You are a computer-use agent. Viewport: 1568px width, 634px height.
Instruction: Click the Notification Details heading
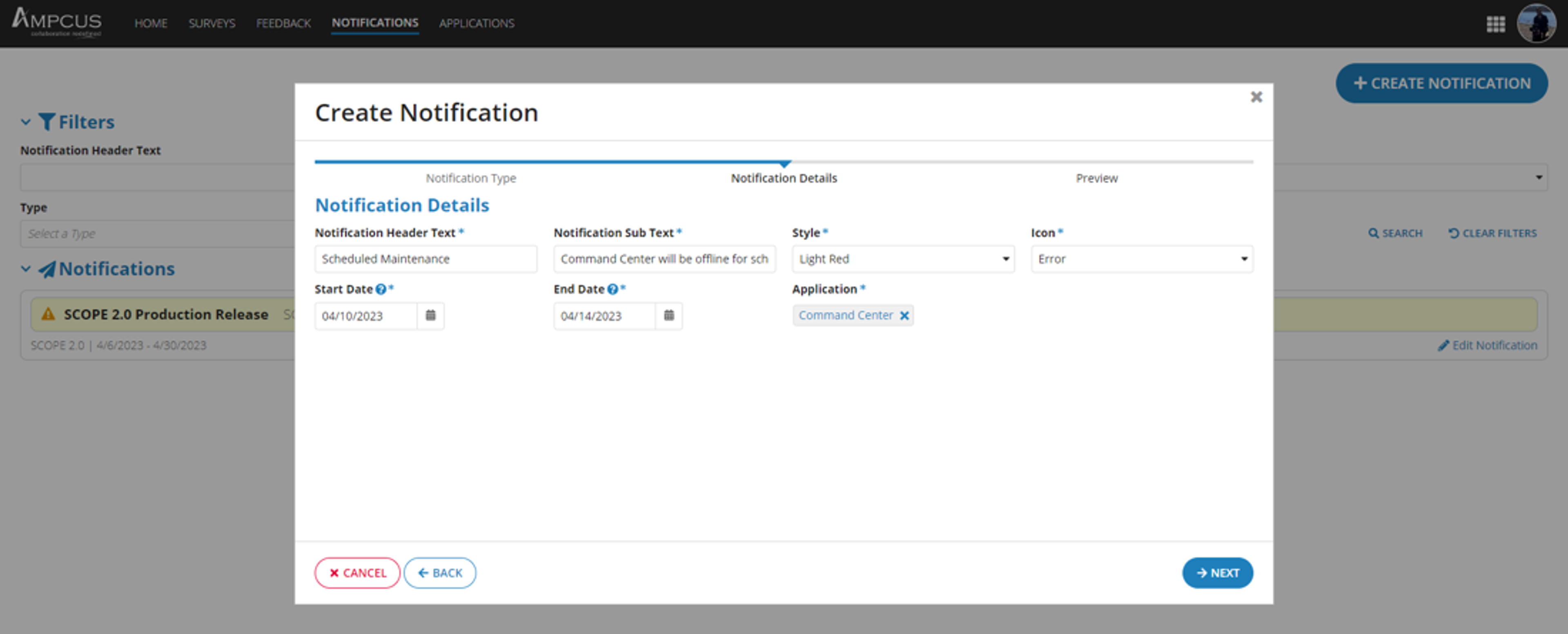click(402, 205)
